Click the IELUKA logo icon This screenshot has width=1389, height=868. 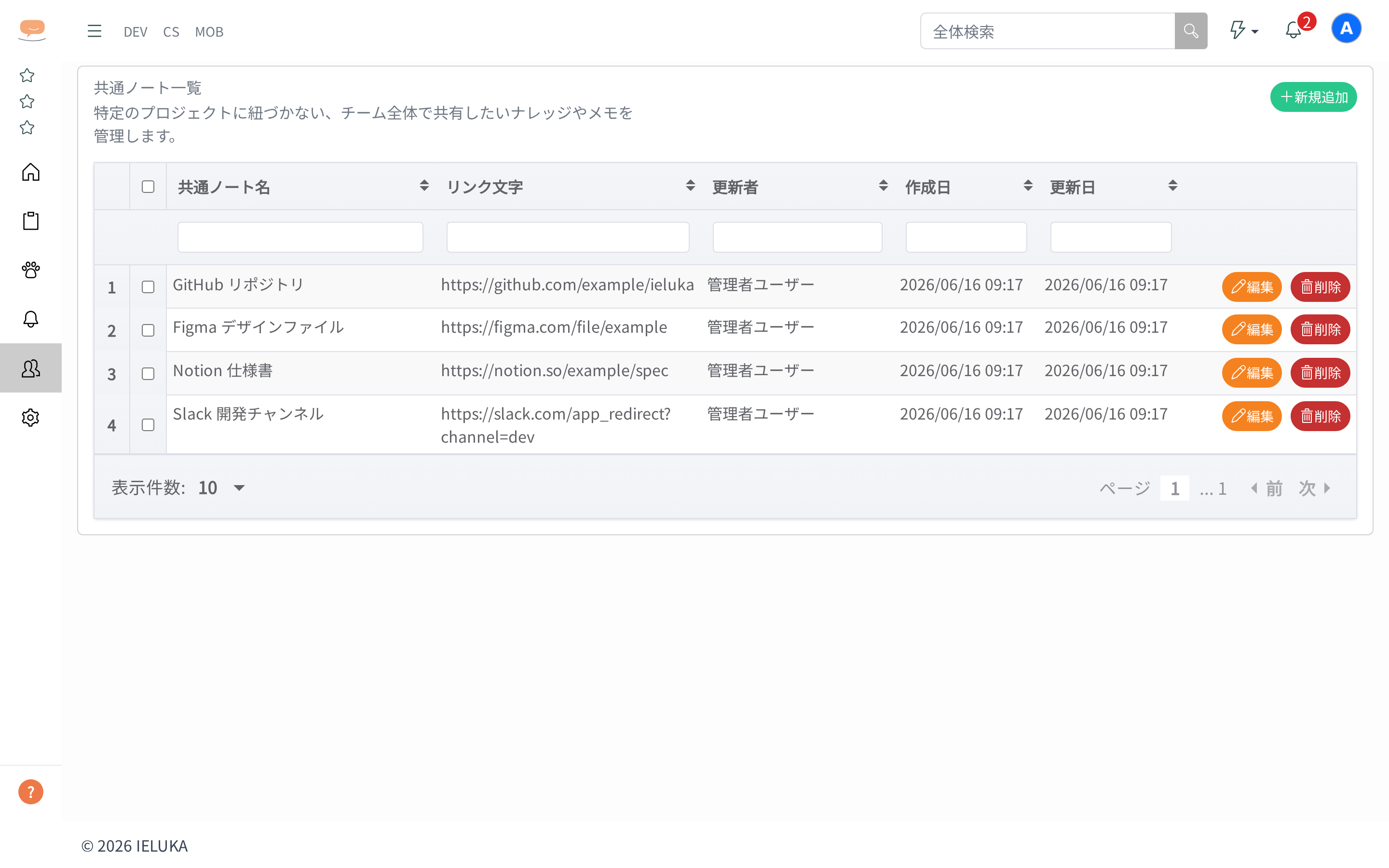click(32, 30)
